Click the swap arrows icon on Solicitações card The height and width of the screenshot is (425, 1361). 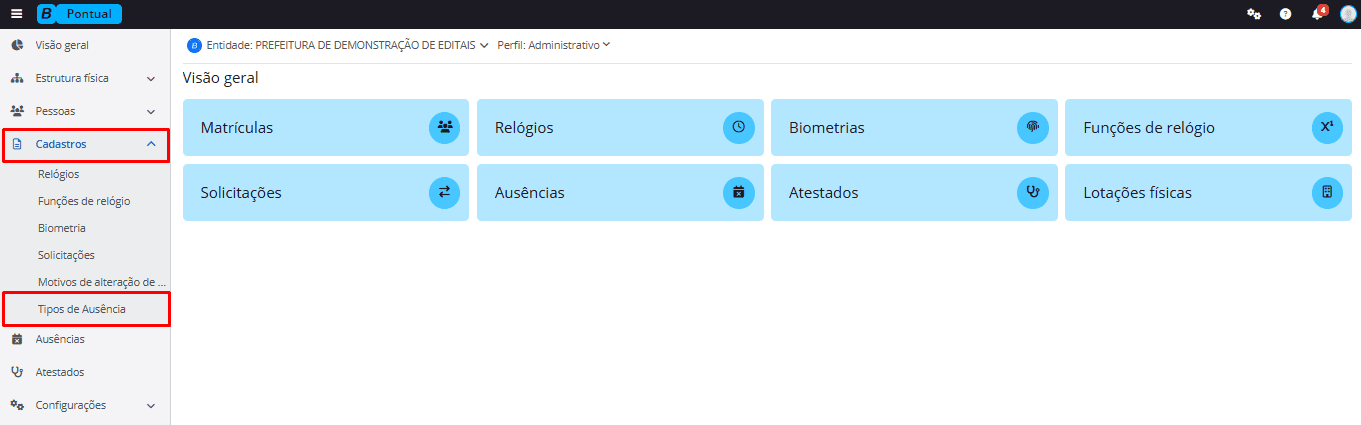[444, 192]
